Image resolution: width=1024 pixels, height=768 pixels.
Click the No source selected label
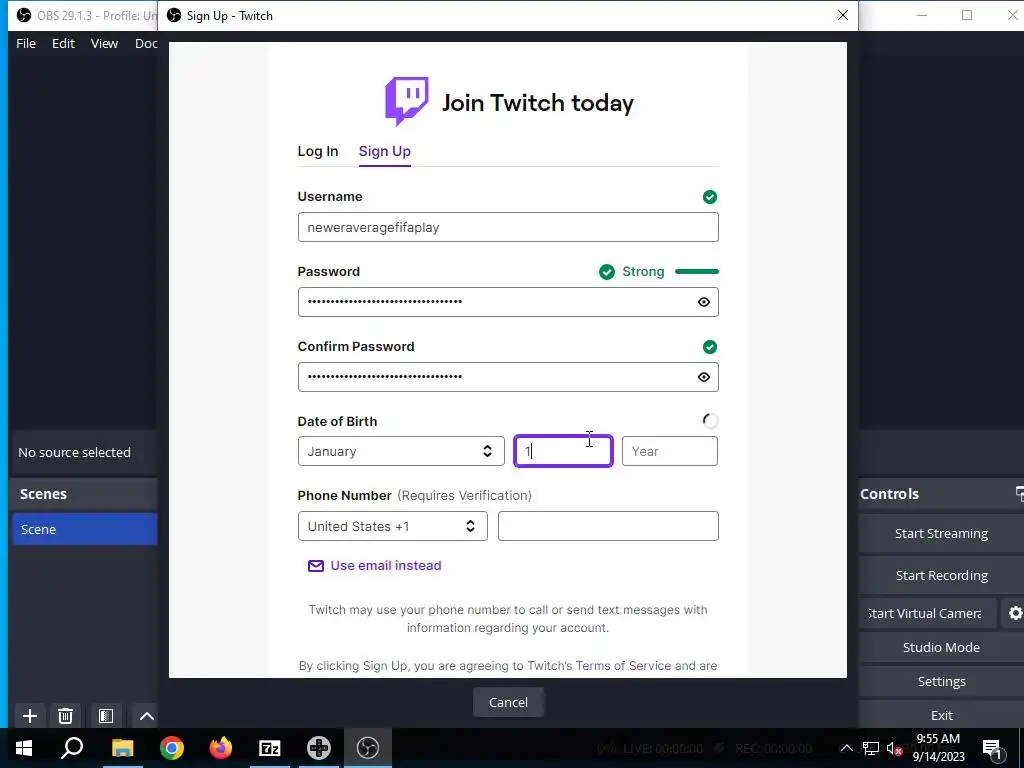coord(74,453)
